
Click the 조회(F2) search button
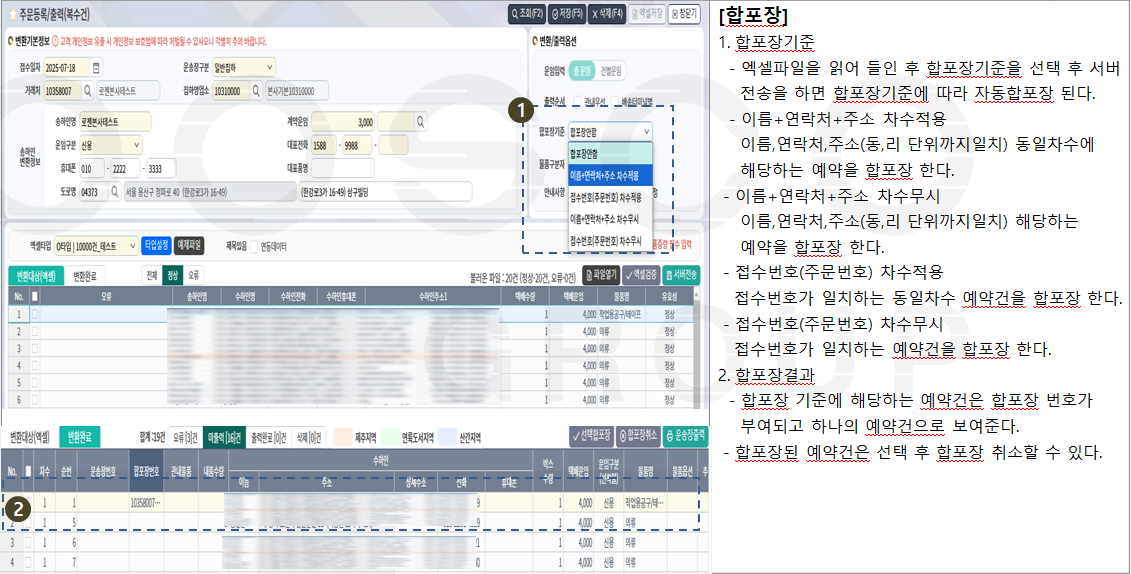(526, 13)
